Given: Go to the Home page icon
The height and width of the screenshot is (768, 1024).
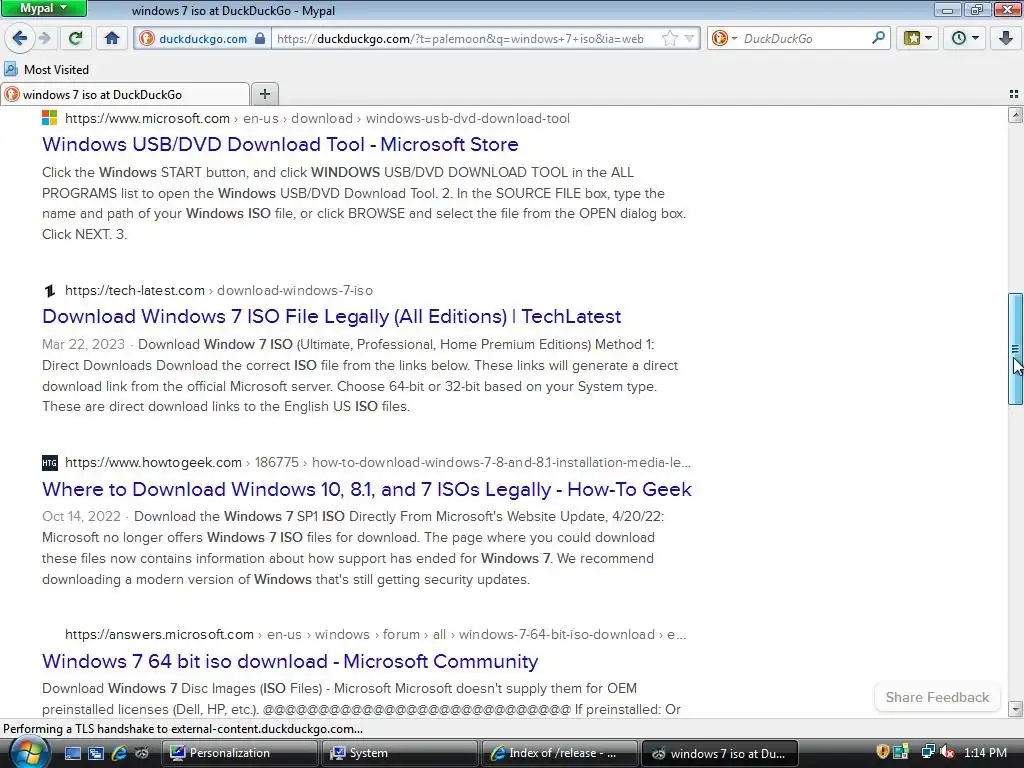Looking at the screenshot, I should 112,38.
